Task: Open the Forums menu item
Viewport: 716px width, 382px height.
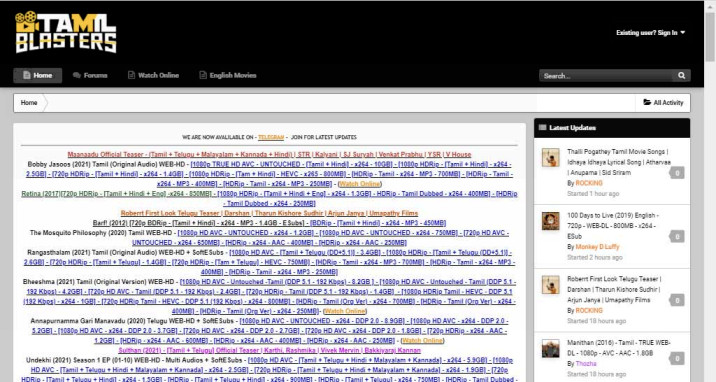Action: coord(90,75)
